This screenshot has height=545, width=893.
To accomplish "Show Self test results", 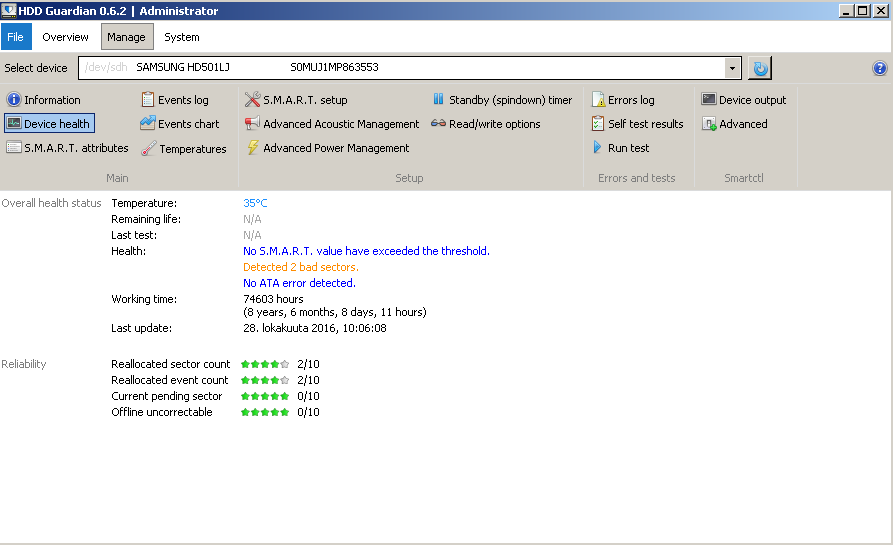I will 637,124.
